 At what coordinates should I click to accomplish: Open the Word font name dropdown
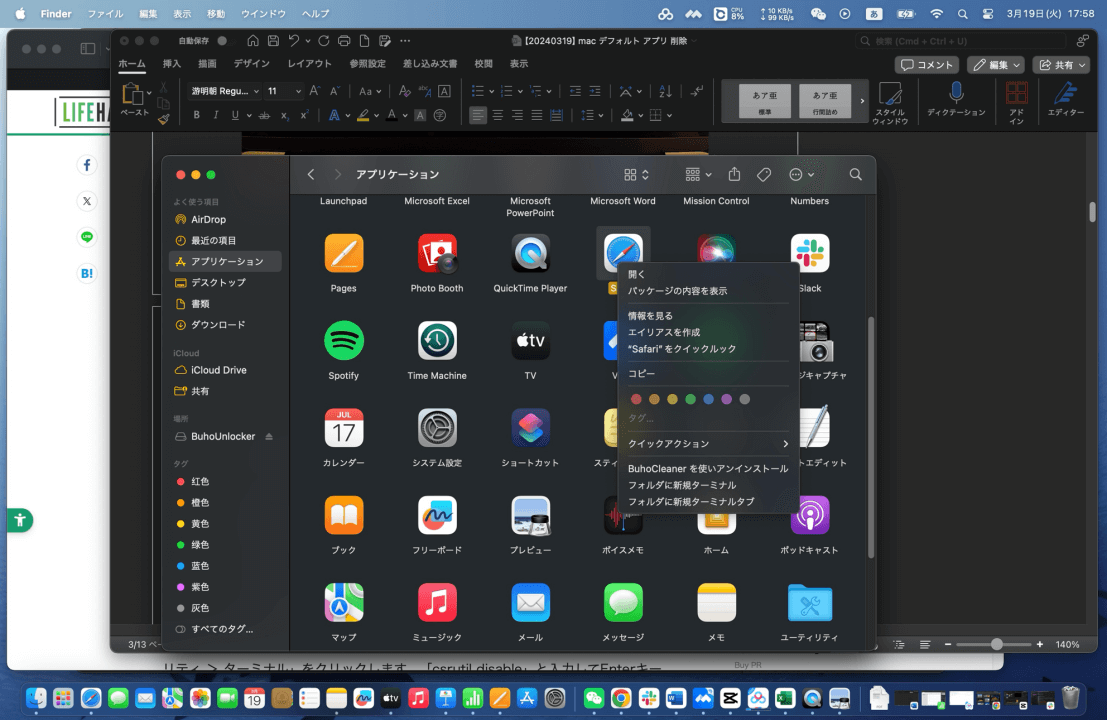[x=256, y=91]
